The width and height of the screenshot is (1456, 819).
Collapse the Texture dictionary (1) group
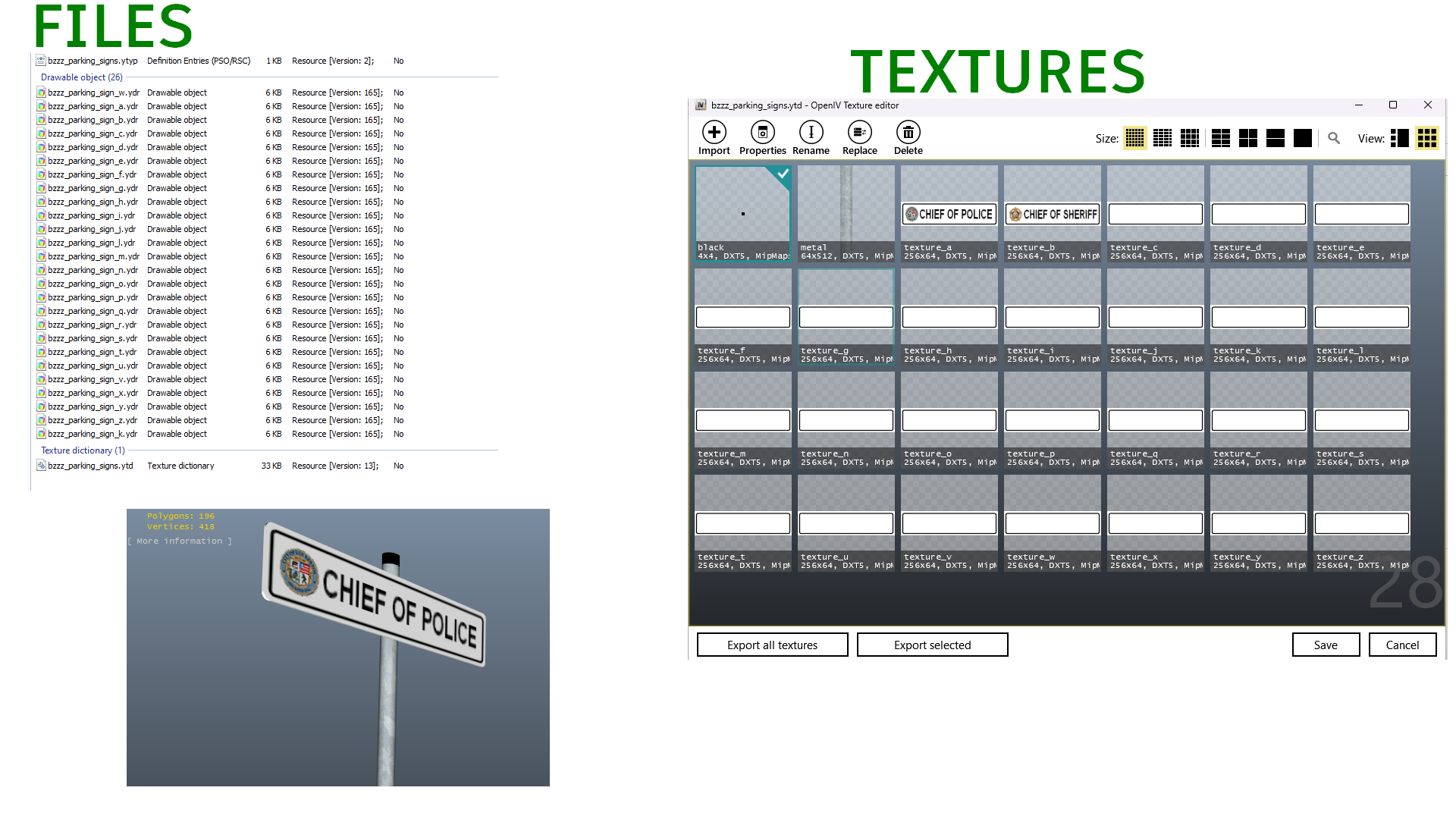point(83,450)
